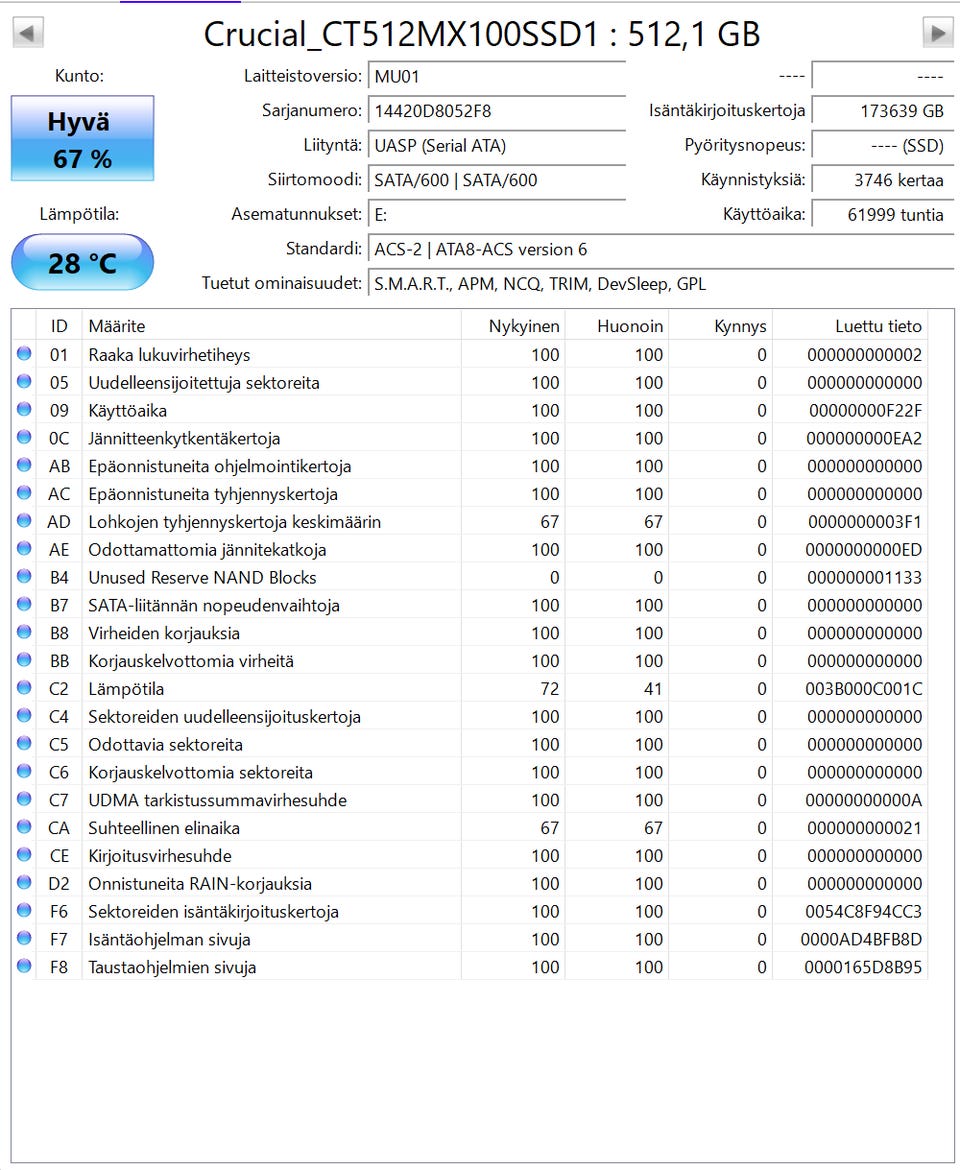Click status orb for Korjauskelvottomia virheitä
960x1170 pixels.
[x=24, y=660]
